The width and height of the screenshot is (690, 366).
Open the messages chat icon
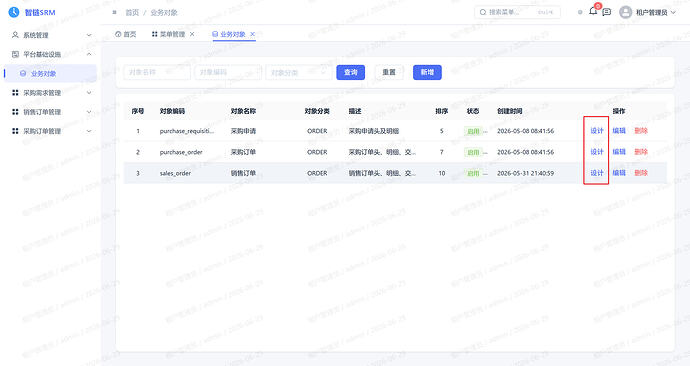606,12
